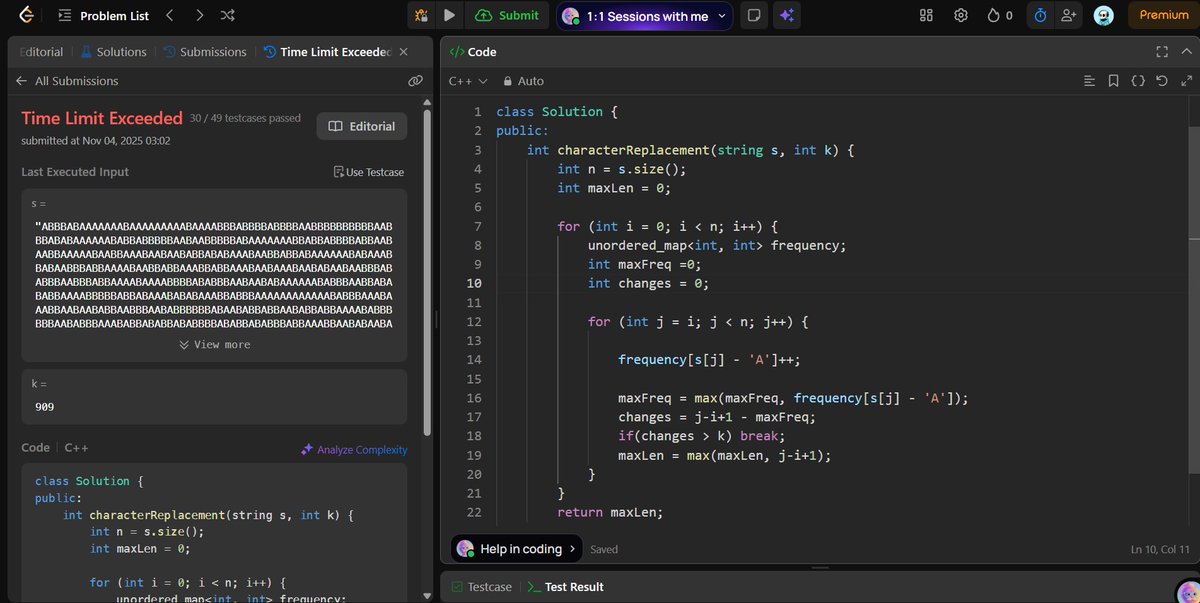Open the layout manager icon

tap(926, 15)
